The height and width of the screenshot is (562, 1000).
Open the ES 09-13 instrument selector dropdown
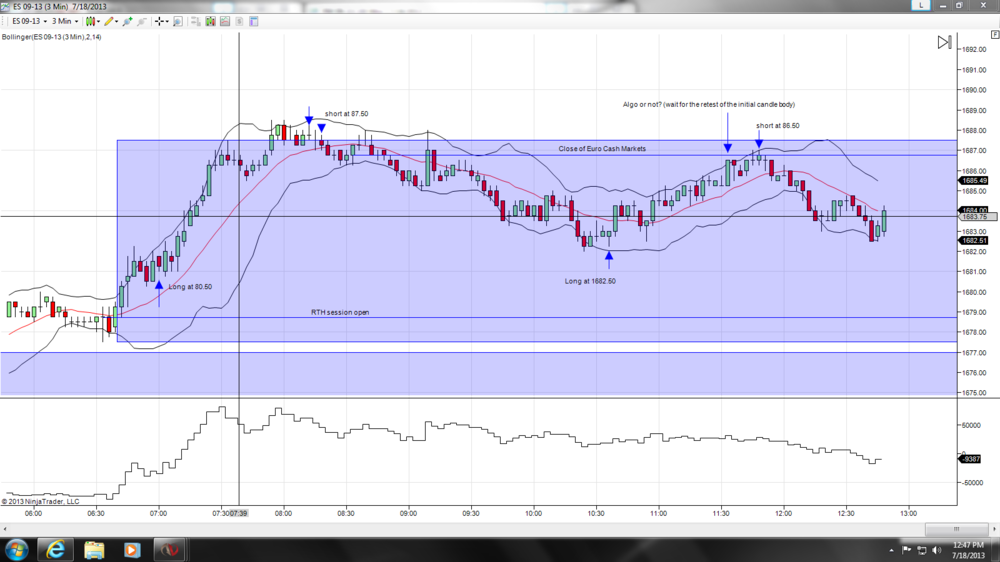click(29, 21)
